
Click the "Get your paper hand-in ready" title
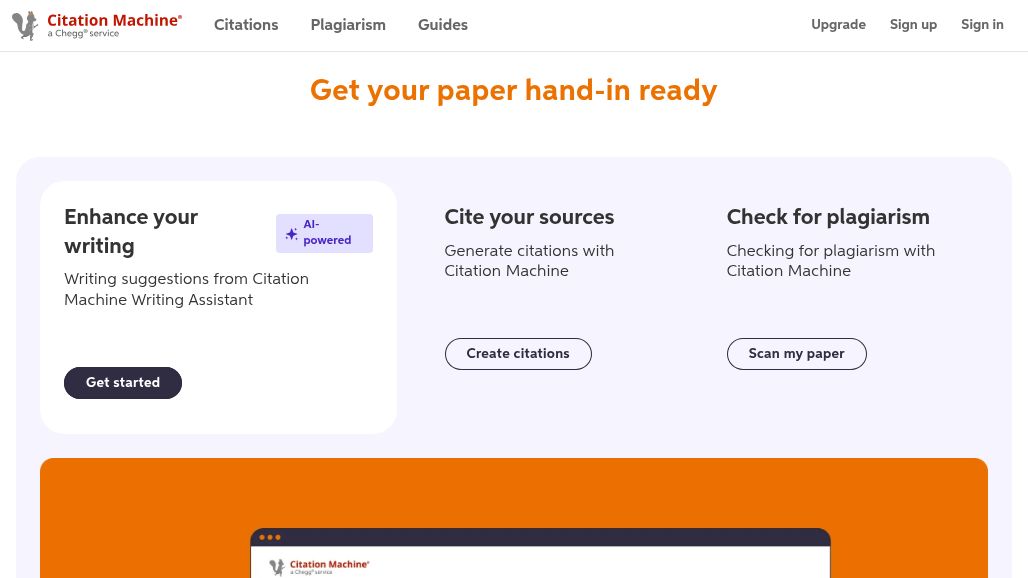pyautogui.click(x=513, y=90)
